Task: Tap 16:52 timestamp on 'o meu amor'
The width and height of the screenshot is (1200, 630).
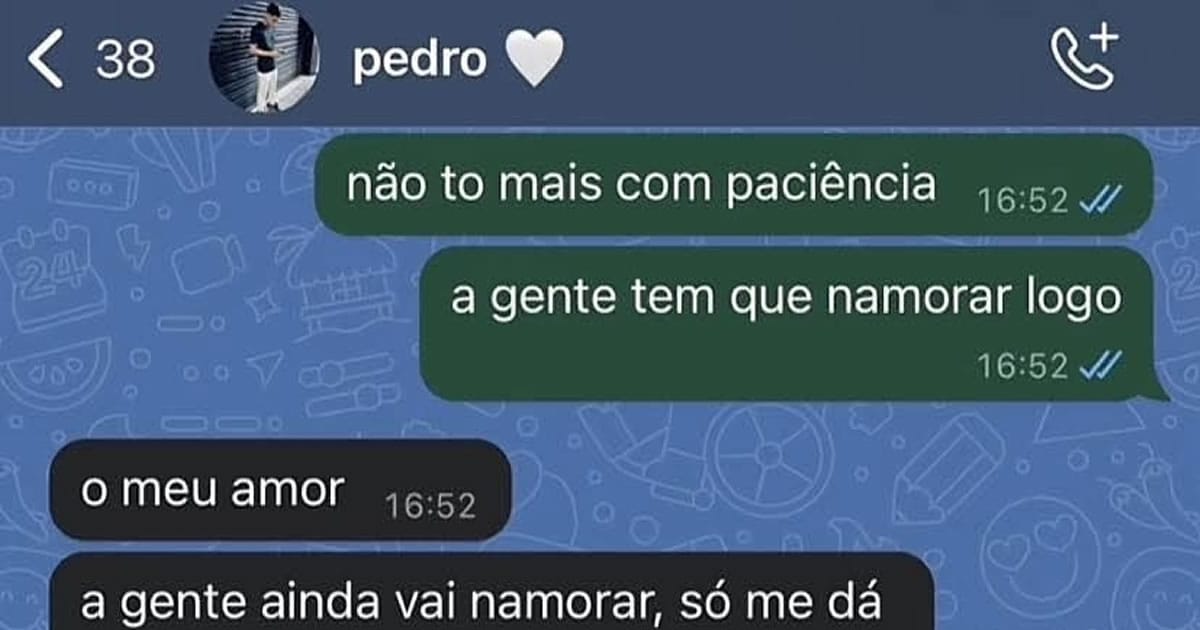Action: click(431, 507)
